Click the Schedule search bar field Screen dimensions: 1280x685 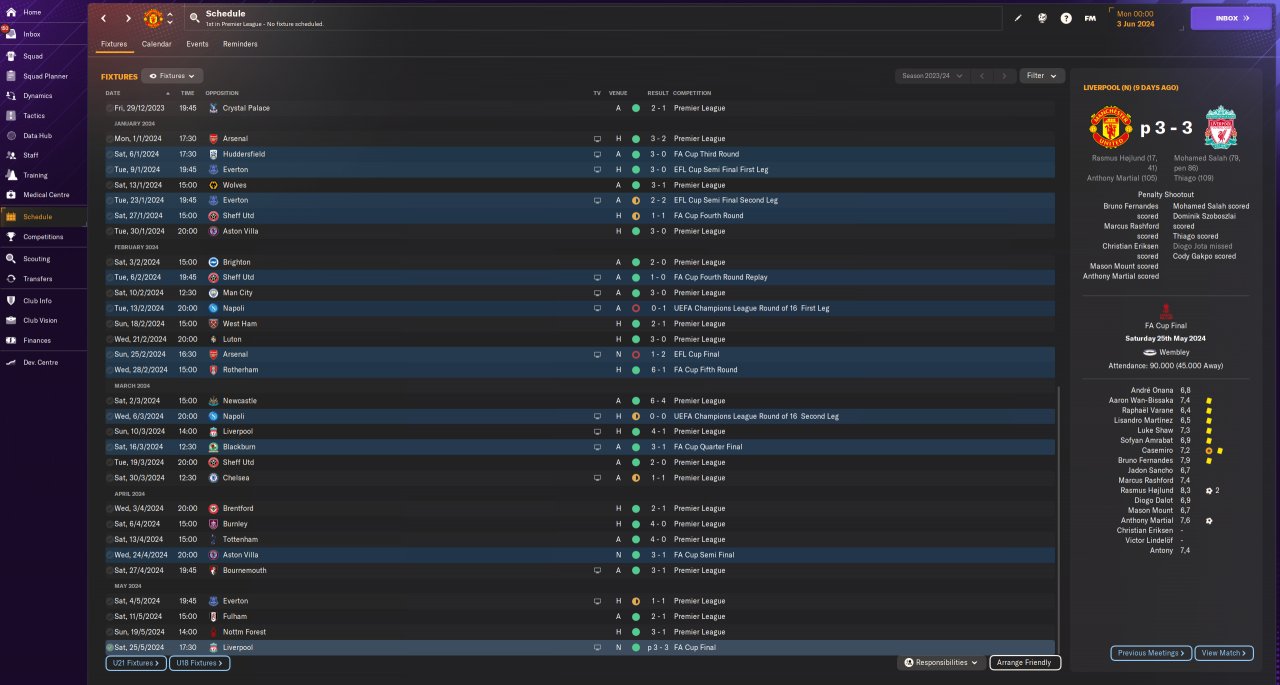point(594,18)
